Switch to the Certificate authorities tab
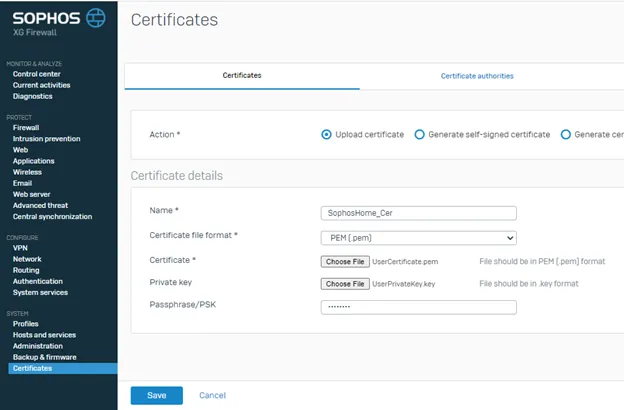Image resolution: width=624 pixels, height=410 pixels. (x=477, y=76)
